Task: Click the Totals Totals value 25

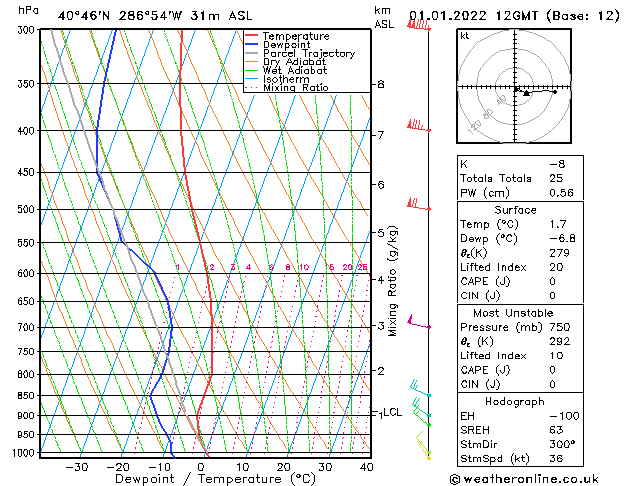Action: pyautogui.click(x=556, y=178)
